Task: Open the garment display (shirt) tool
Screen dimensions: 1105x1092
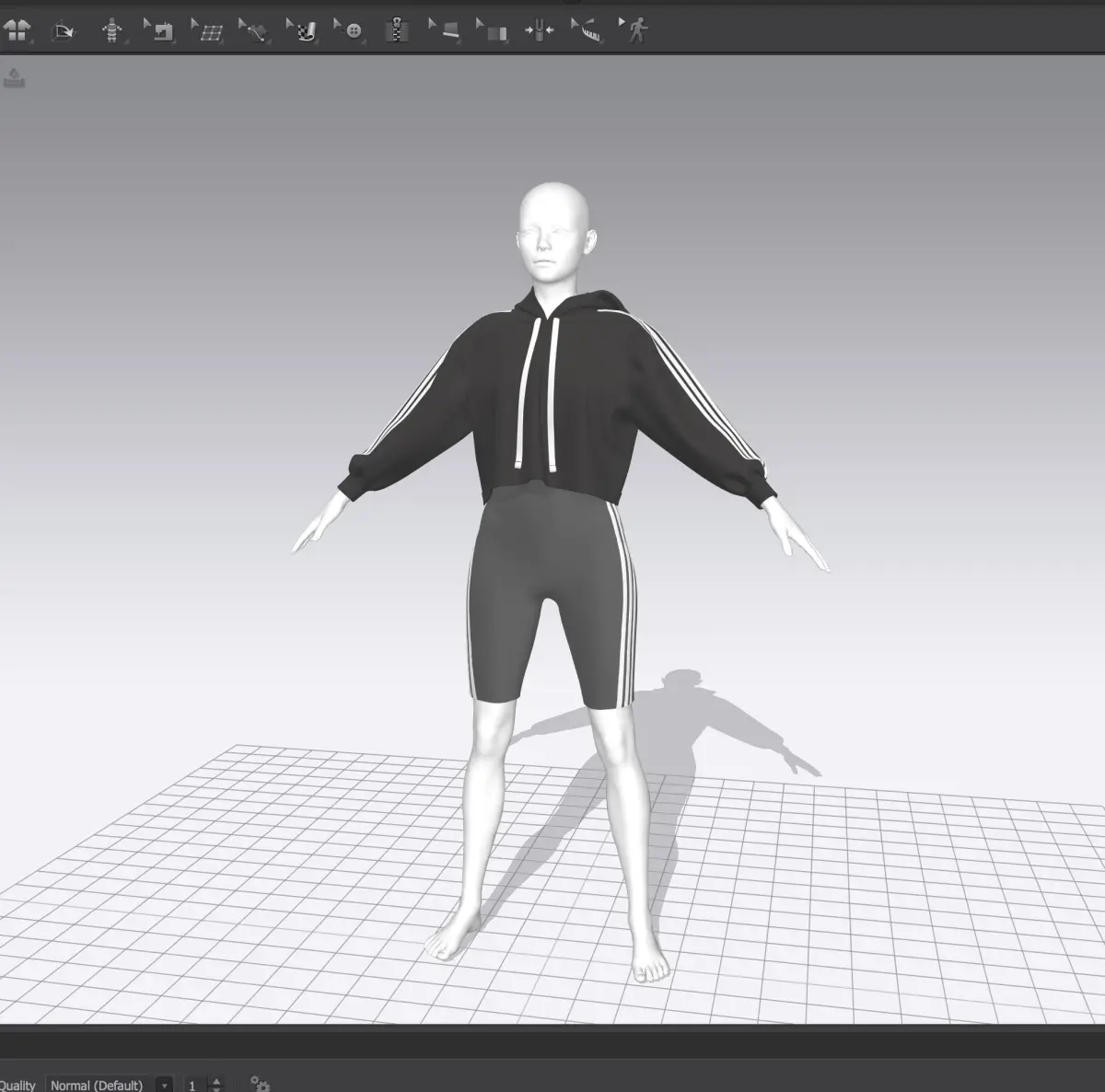Action: coord(17,31)
